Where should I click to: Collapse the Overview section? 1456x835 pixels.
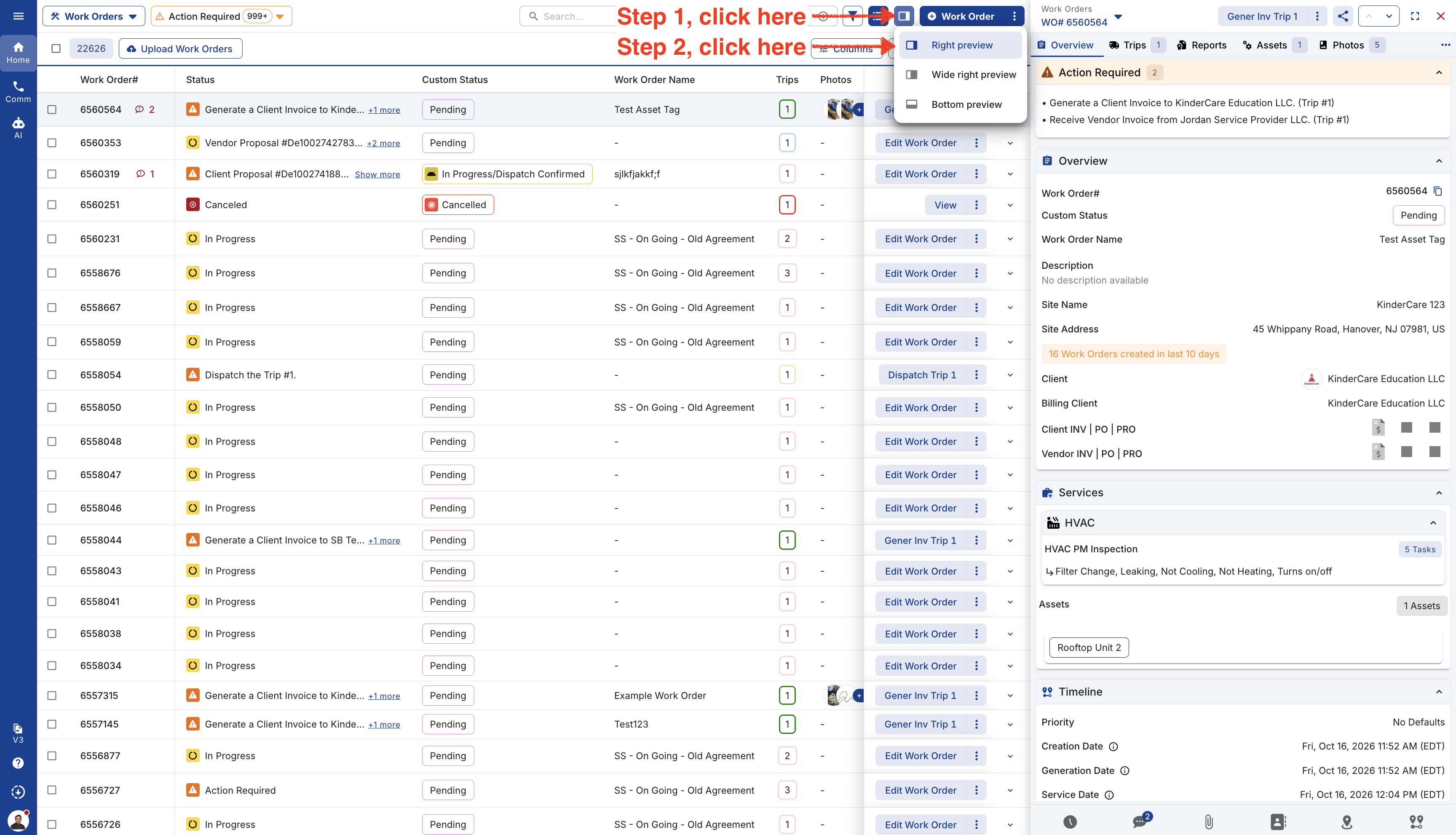pos(1438,161)
